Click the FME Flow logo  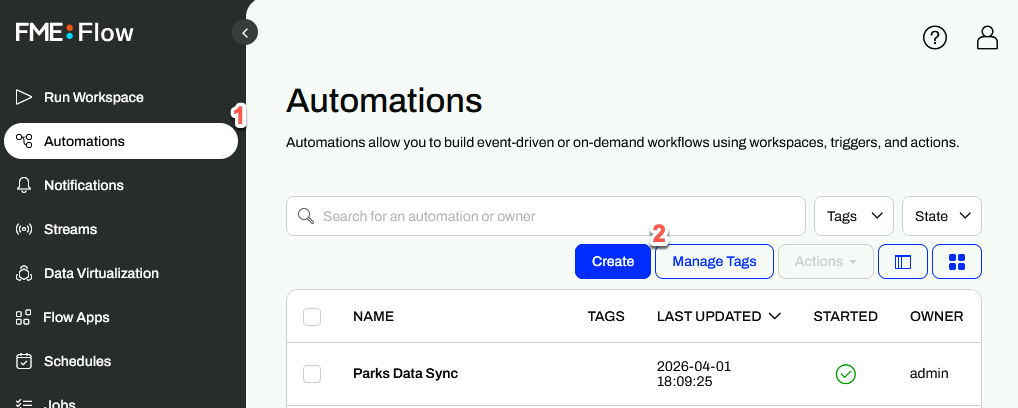tap(75, 32)
